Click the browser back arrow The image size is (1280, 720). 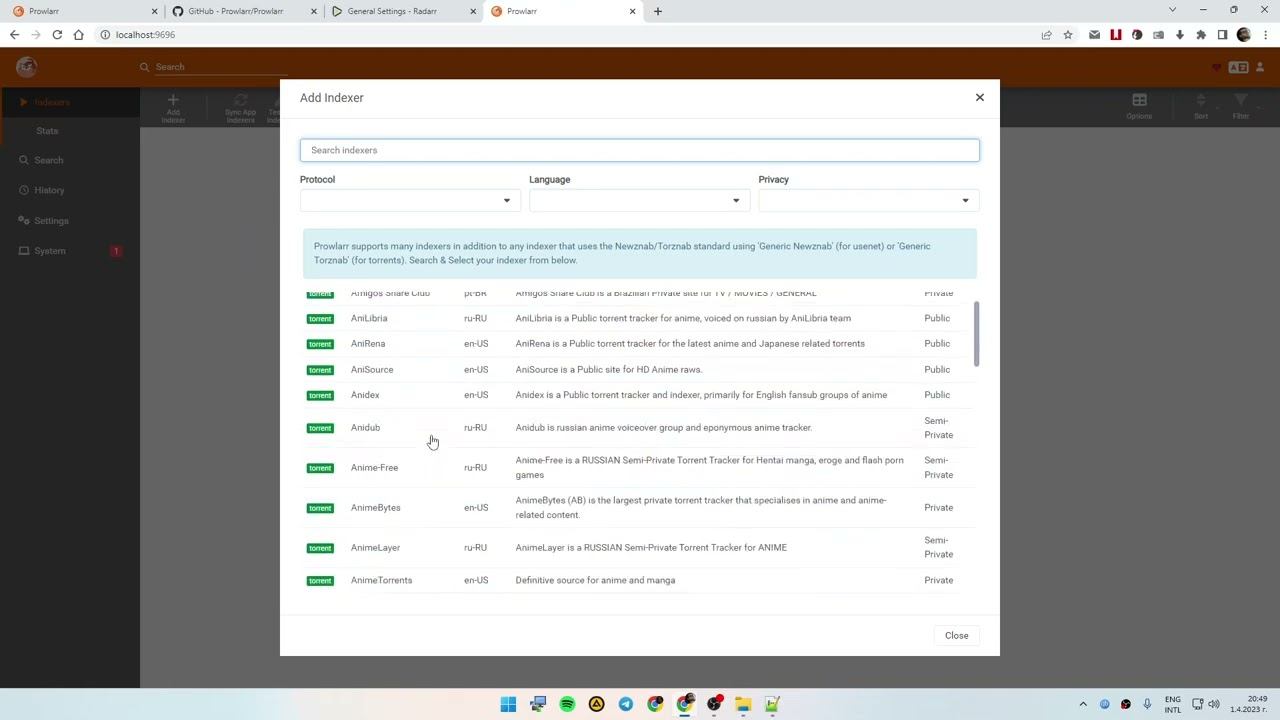14,35
